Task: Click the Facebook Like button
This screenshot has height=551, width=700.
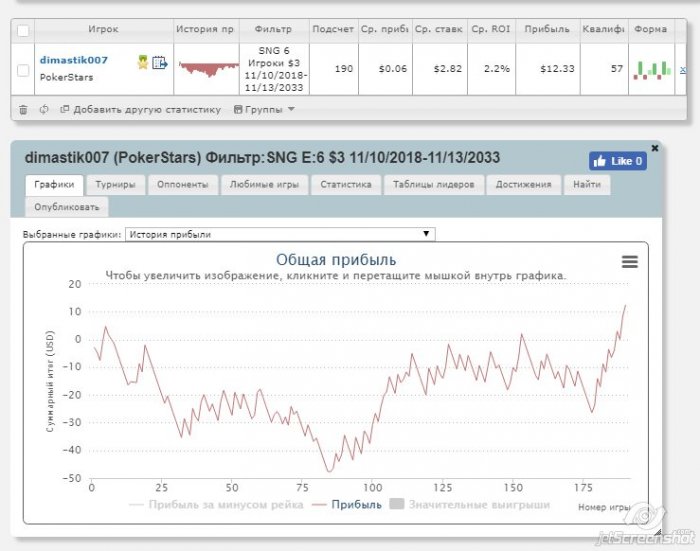Action: pyautogui.click(x=617, y=161)
